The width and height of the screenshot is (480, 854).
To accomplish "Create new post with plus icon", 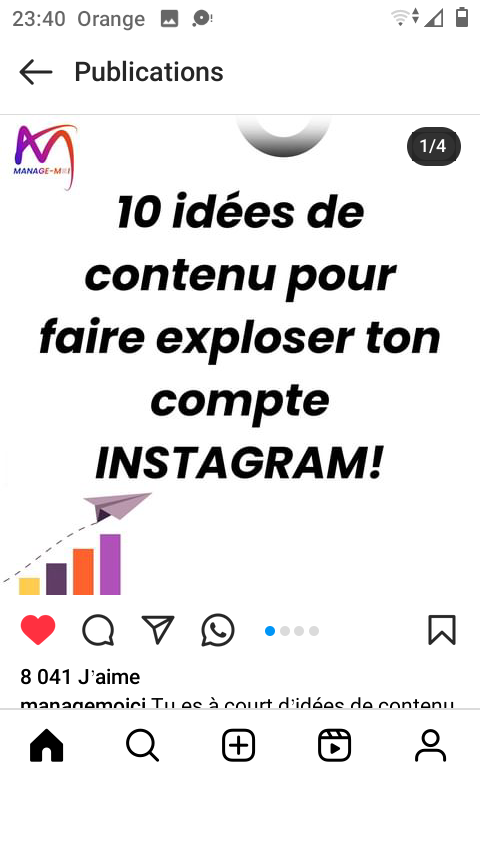I will coord(239,745).
